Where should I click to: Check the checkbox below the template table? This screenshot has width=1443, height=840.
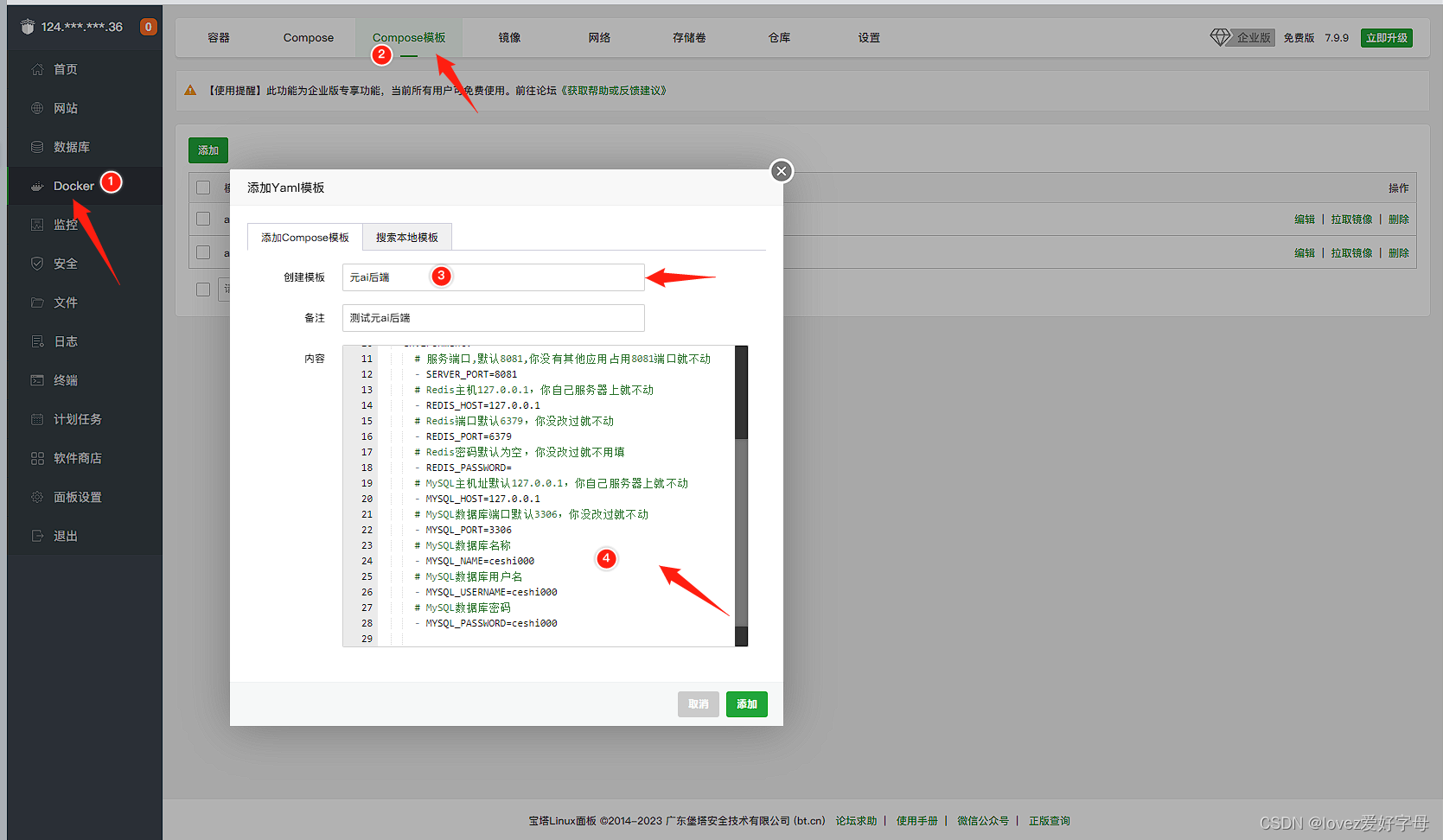(x=203, y=290)
